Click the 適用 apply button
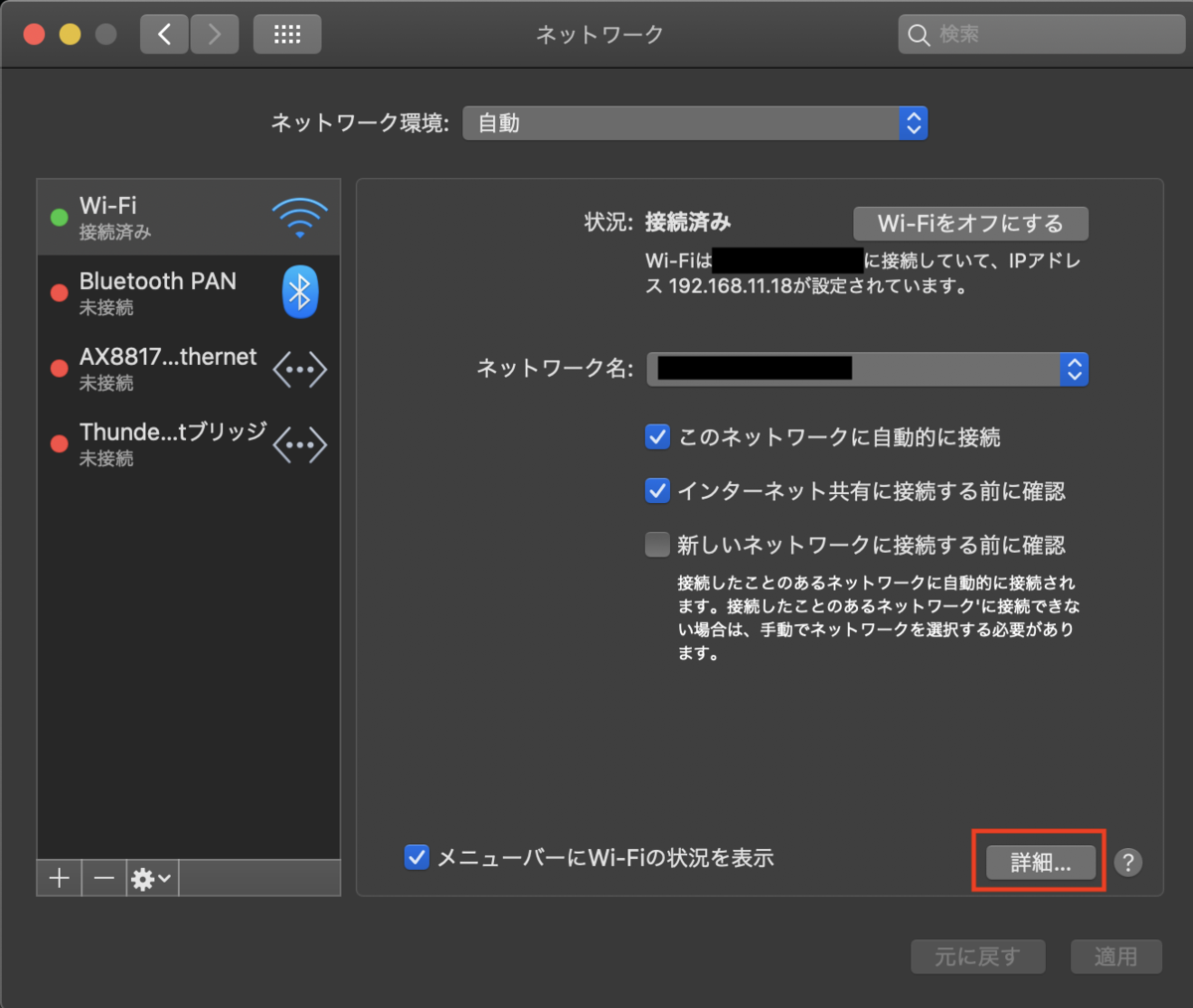The image size is (1193, 1008). tap(1115, 956)
